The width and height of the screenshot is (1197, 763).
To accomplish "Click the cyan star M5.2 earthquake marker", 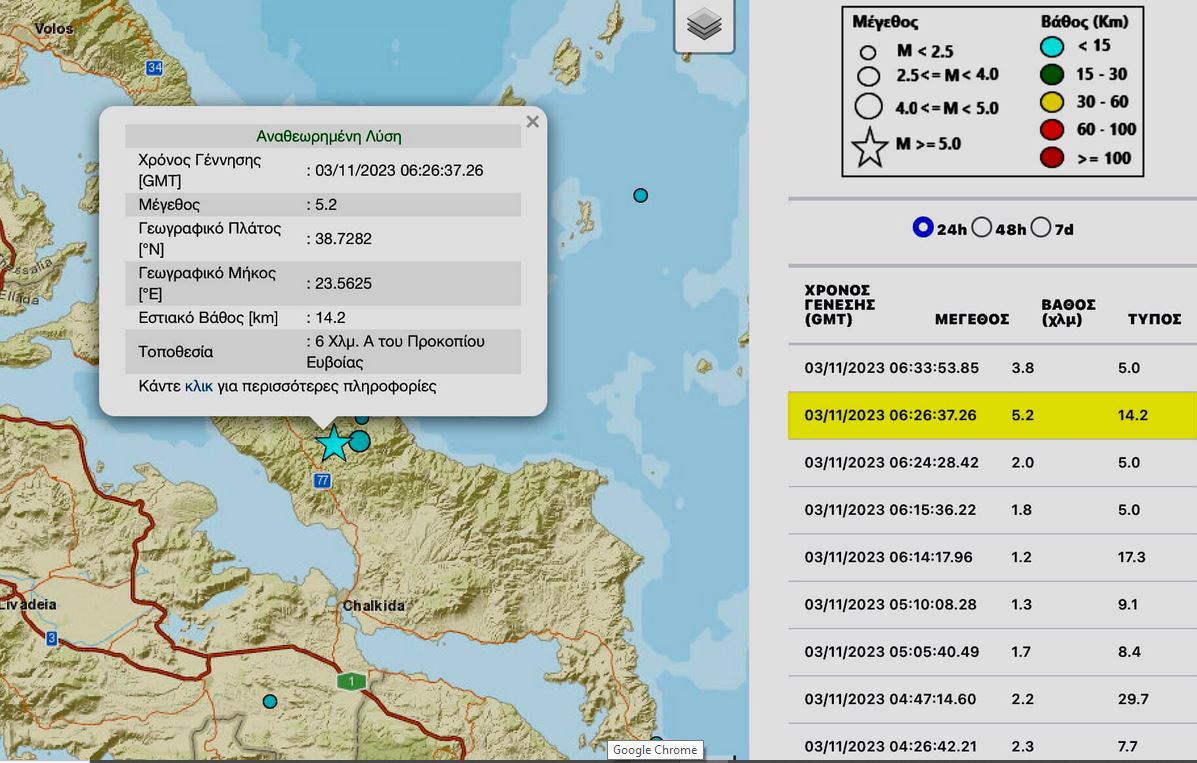I will pyautogui.click(x=332, y=442).
